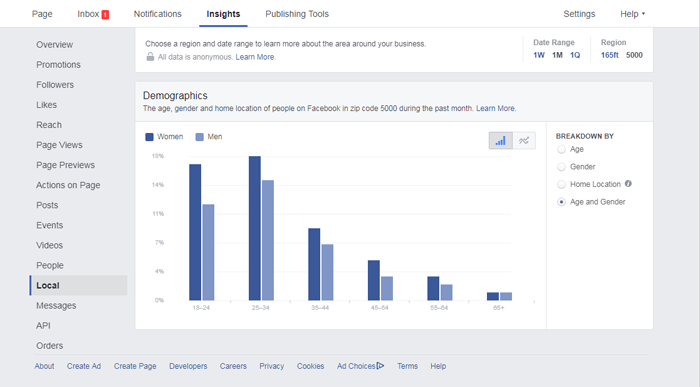Image resolution: width=700 pixels, height=387 pixels.
Task: Switch to line chart view icon
Action: coord(524,141)
